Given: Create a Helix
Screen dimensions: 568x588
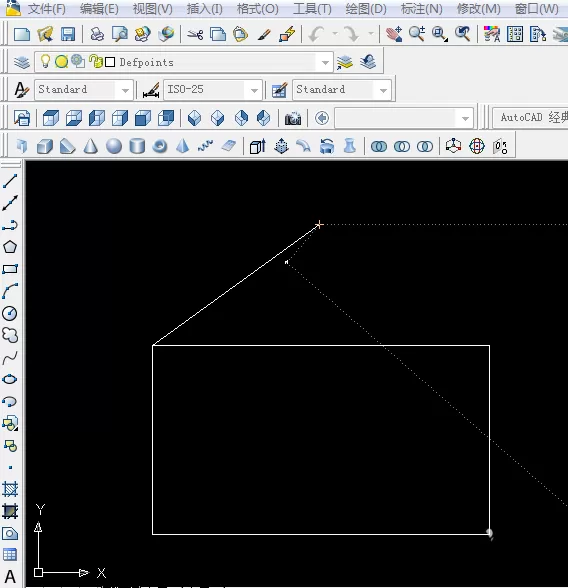Looking at the screenshot, I should (x=205, y=146).
